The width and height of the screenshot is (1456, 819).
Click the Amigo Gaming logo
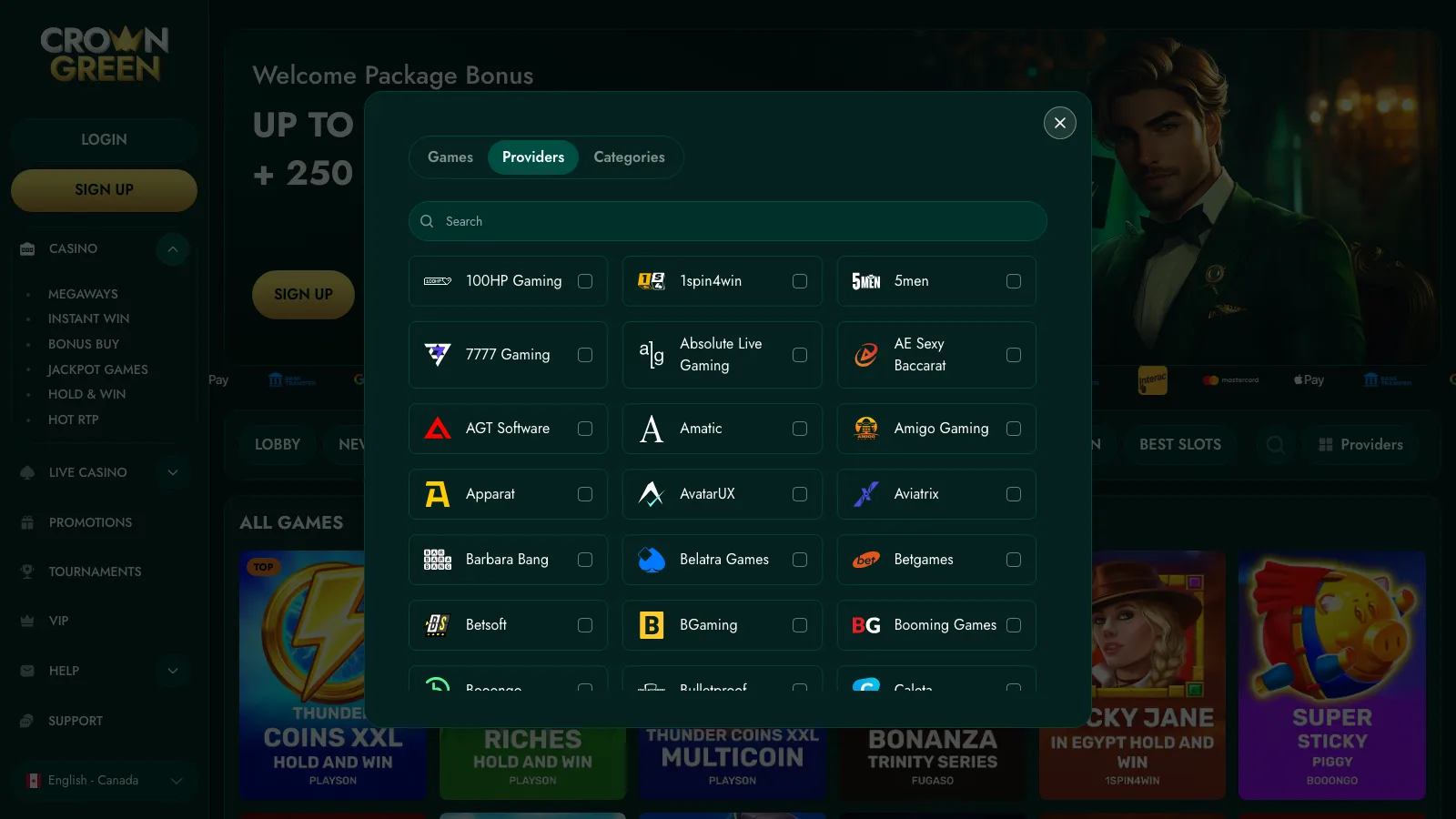coord(865,429)
